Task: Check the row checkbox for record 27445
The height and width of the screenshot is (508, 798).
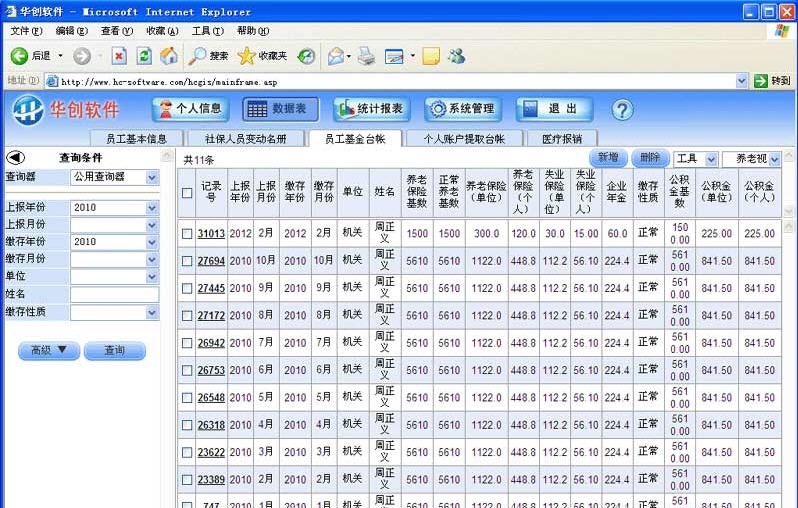Action: 187,288
